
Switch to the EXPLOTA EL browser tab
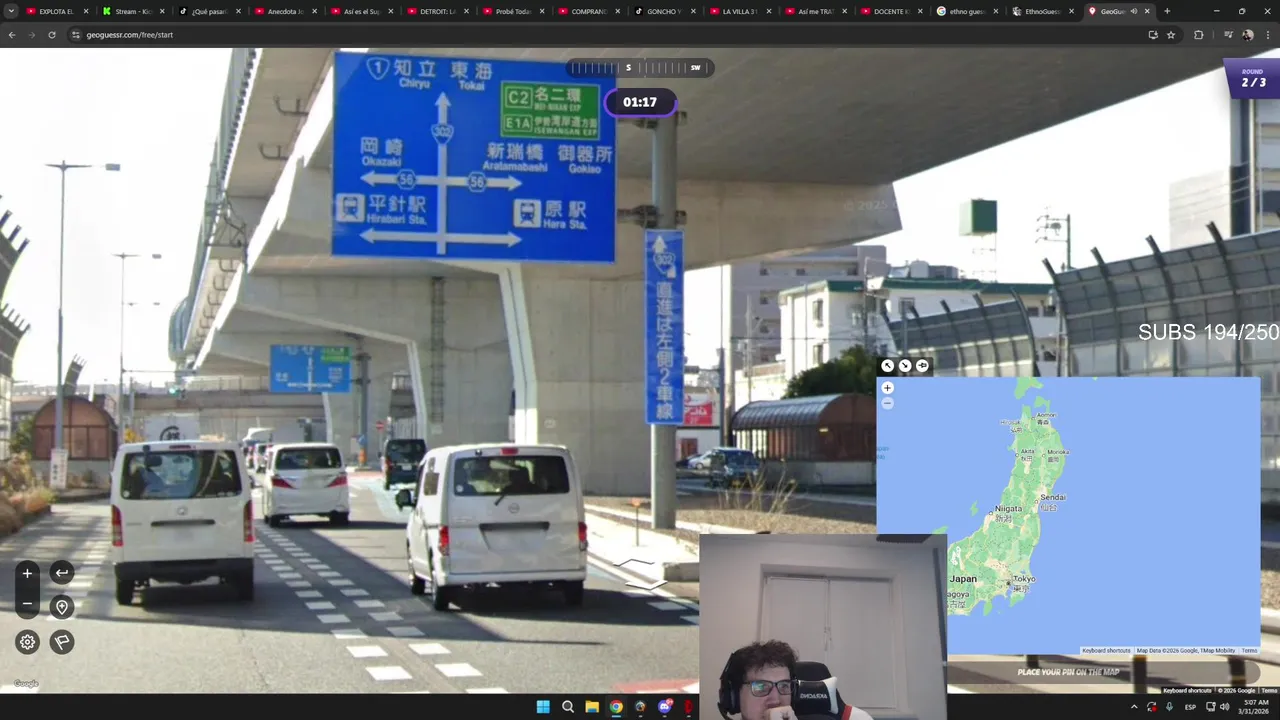(56, 11)
